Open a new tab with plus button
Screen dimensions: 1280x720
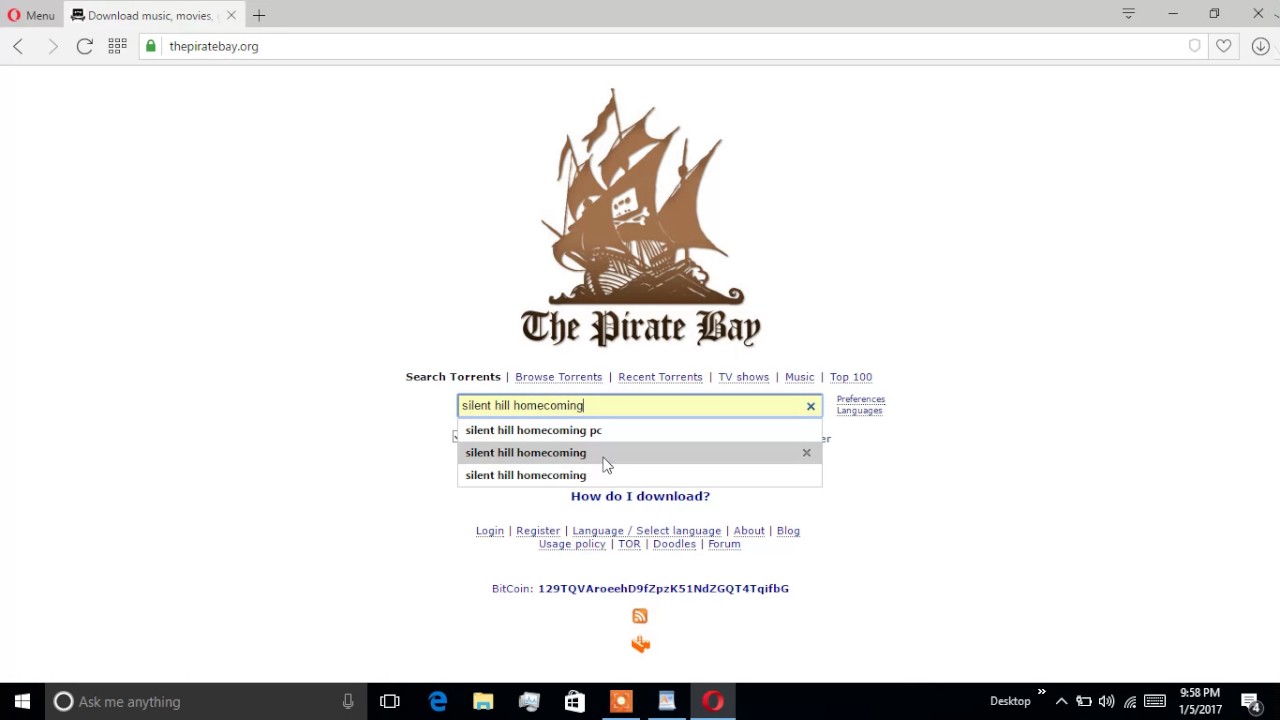[x=259, y=15]
